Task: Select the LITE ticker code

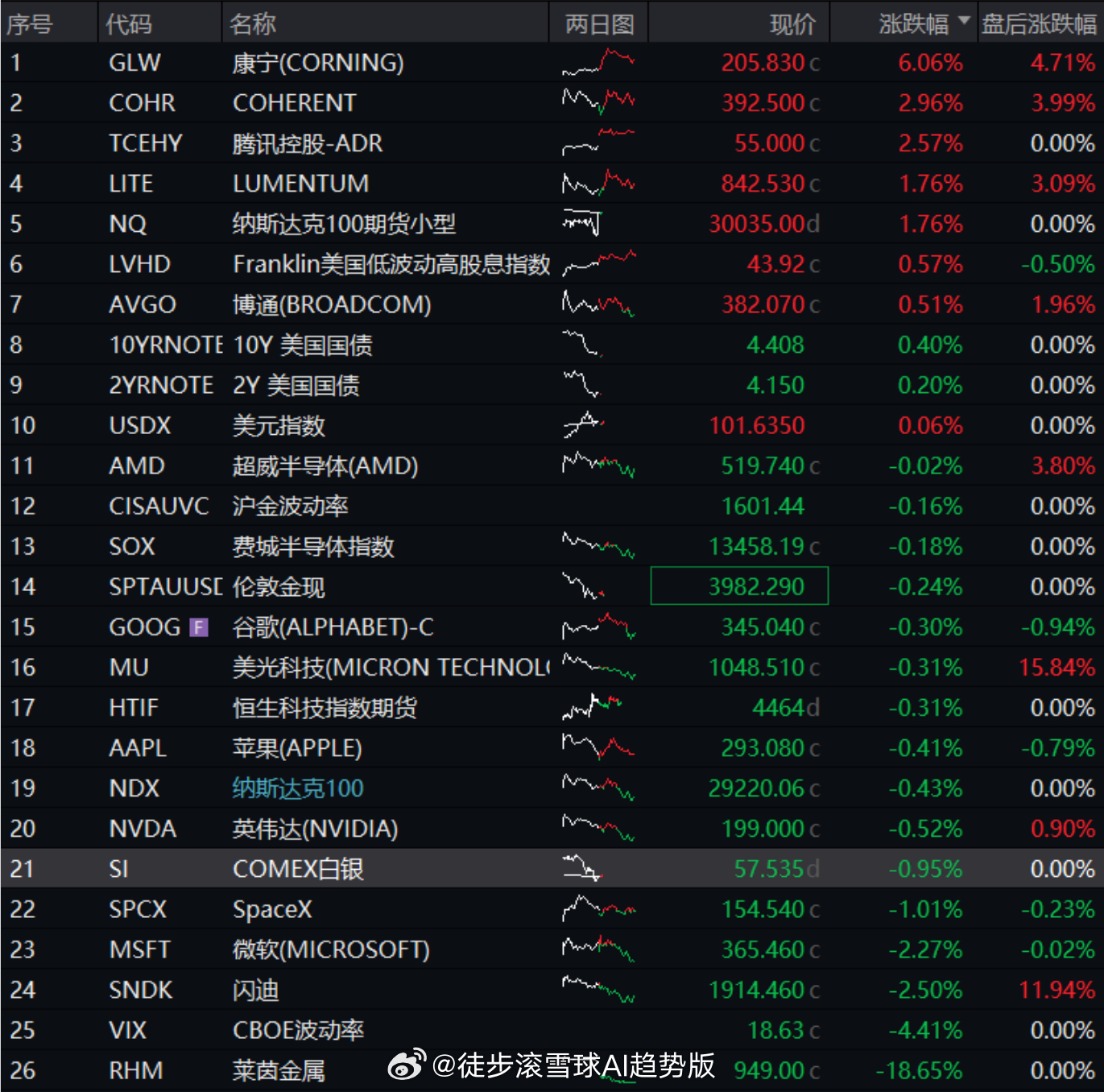Action: [130, 184]
